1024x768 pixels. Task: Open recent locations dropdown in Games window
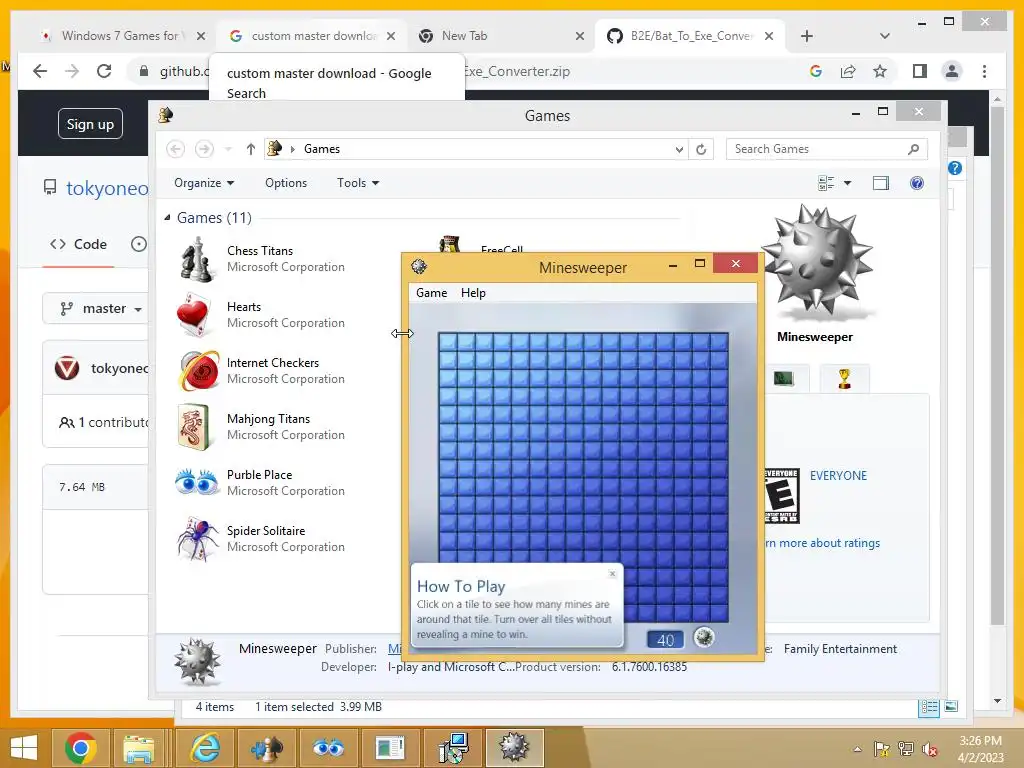coord(228,149)
